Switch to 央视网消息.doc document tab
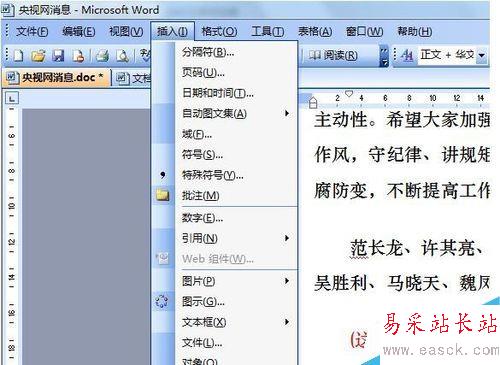The height and width of the screenshot is (365, 500). pyautogui.click(x=56, y=77)
